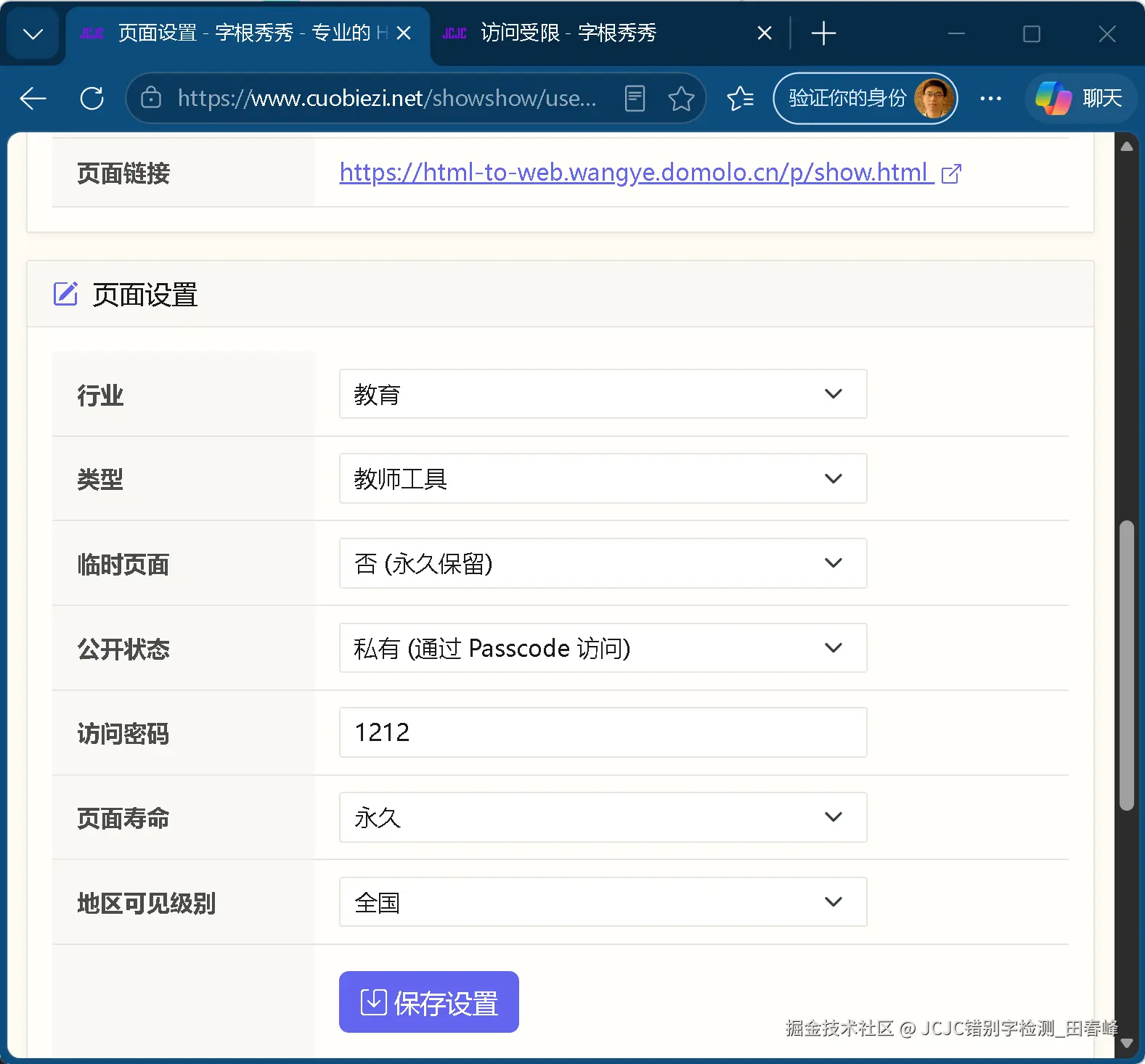Open the browser tab list chevron
The width and height of the screenshot is (1145, 1064).
tap(33, 33)
